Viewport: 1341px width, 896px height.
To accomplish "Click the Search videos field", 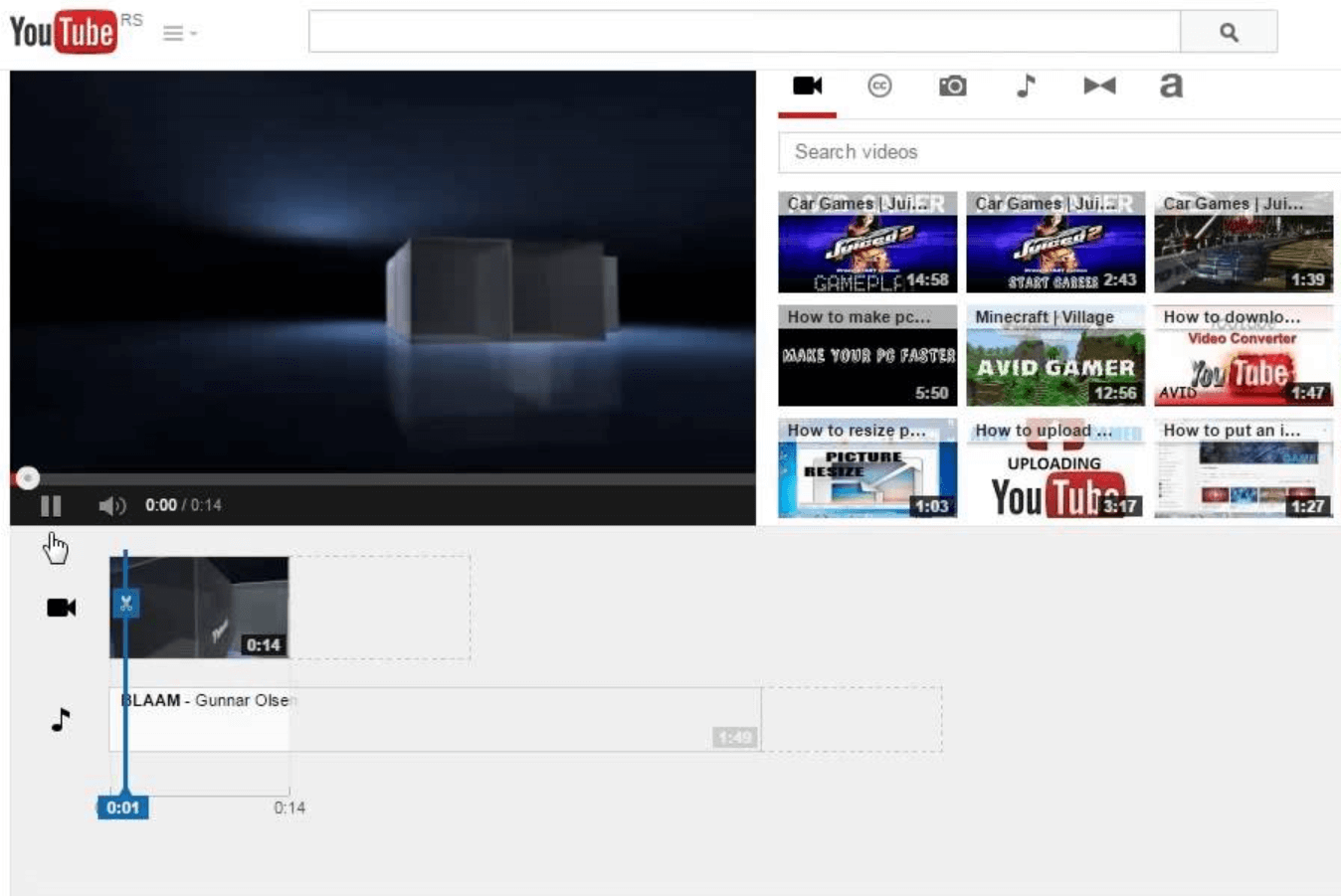I will click(x=1059, y=152).
